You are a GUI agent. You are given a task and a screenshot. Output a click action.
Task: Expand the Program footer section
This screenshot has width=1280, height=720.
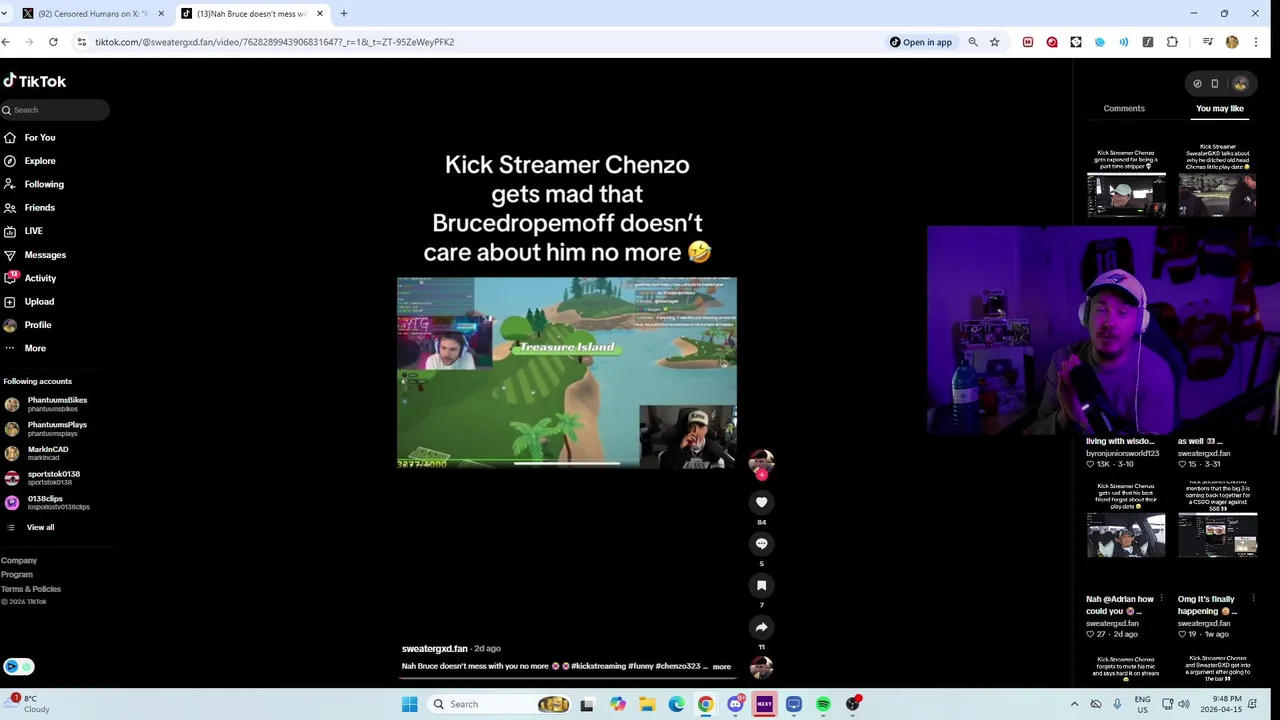tap(17, 575)
